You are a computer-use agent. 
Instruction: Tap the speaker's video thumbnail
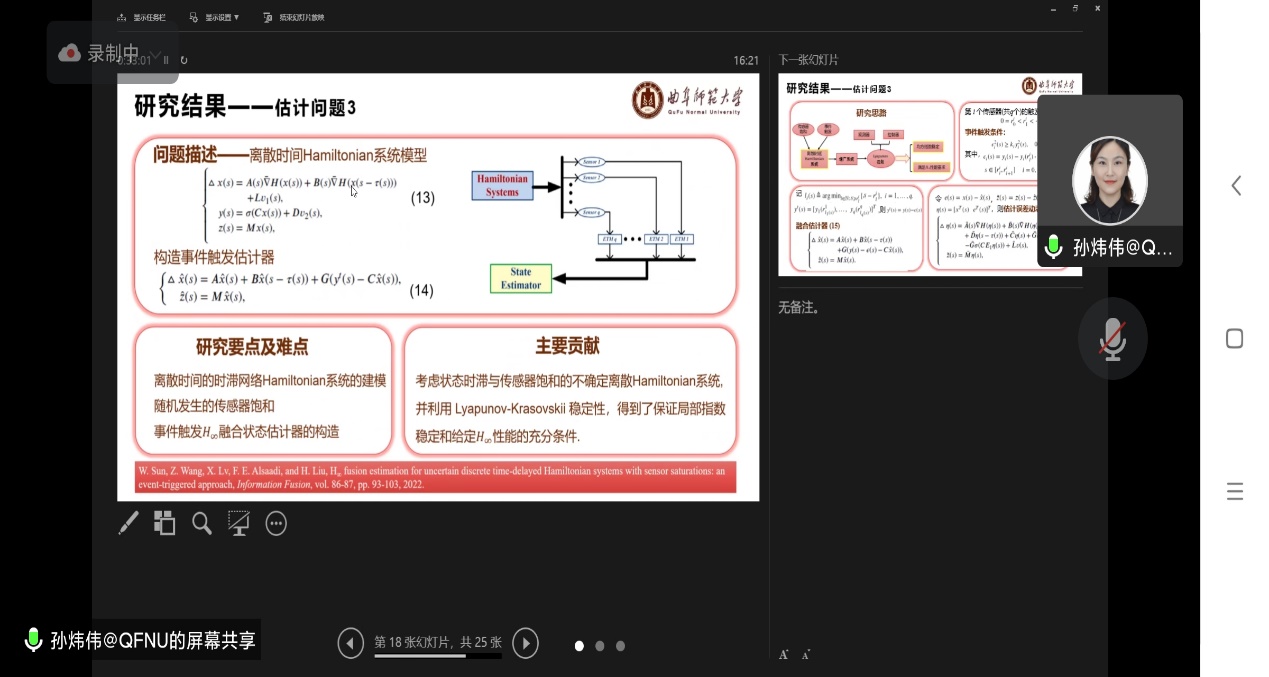(x=1110, y=181)
